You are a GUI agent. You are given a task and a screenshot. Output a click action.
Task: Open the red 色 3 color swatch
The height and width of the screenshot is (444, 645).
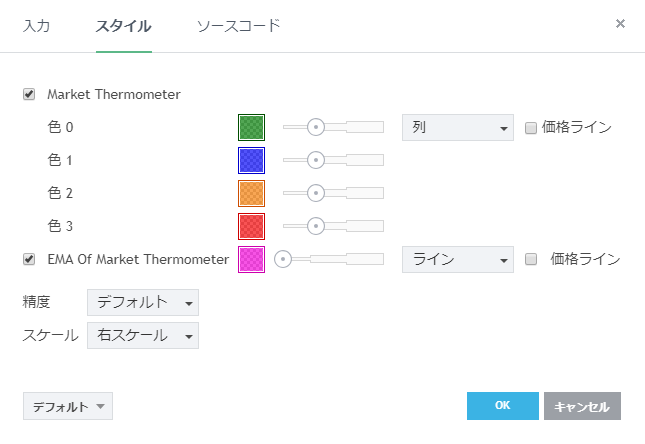251,226
